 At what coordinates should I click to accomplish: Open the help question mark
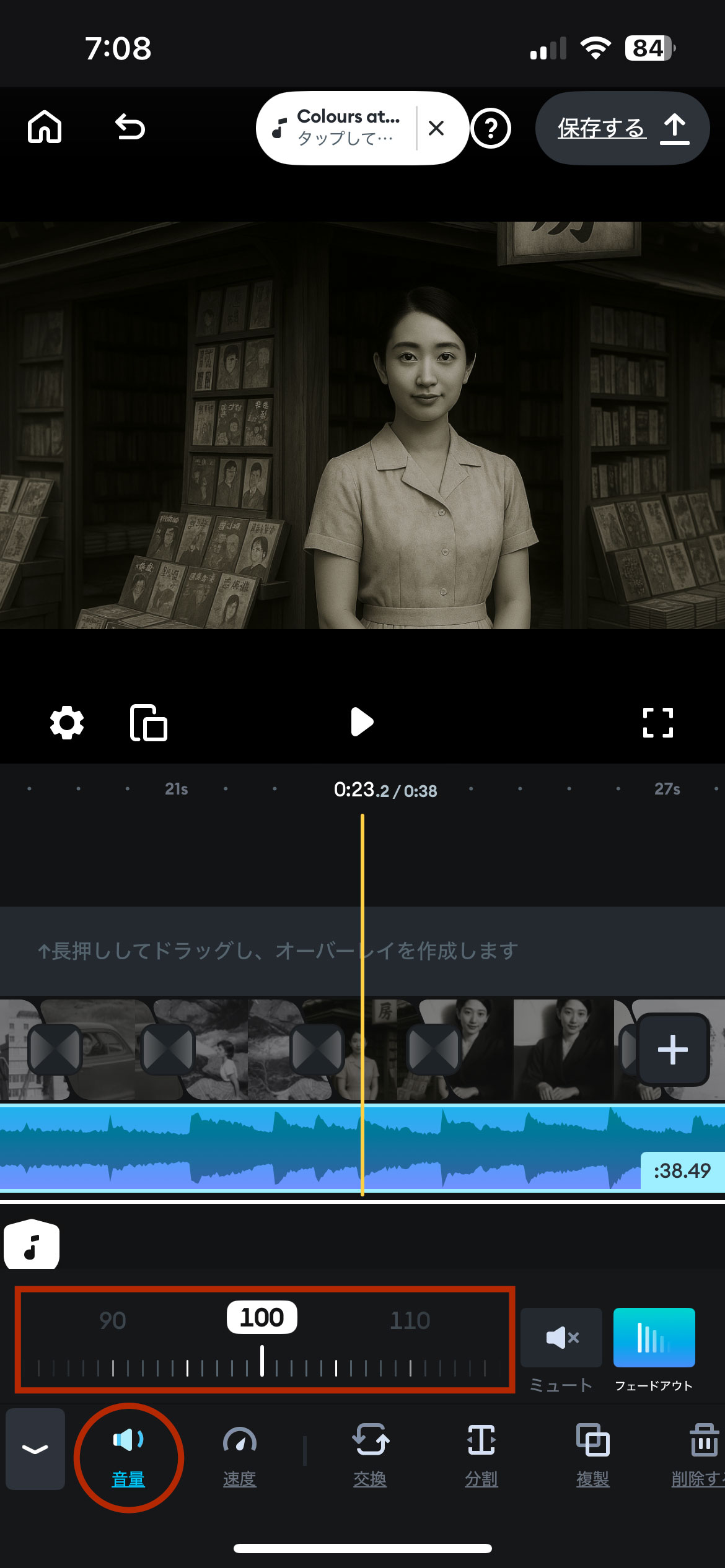[x=491, y=129]
